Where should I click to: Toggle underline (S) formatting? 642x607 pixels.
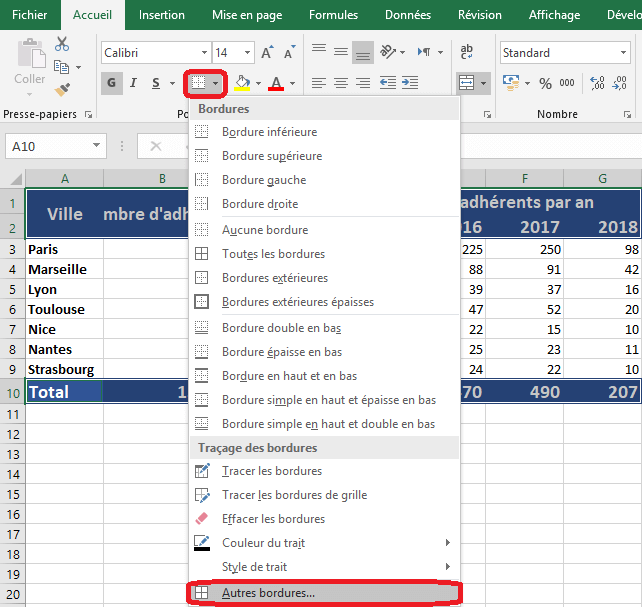157,83
